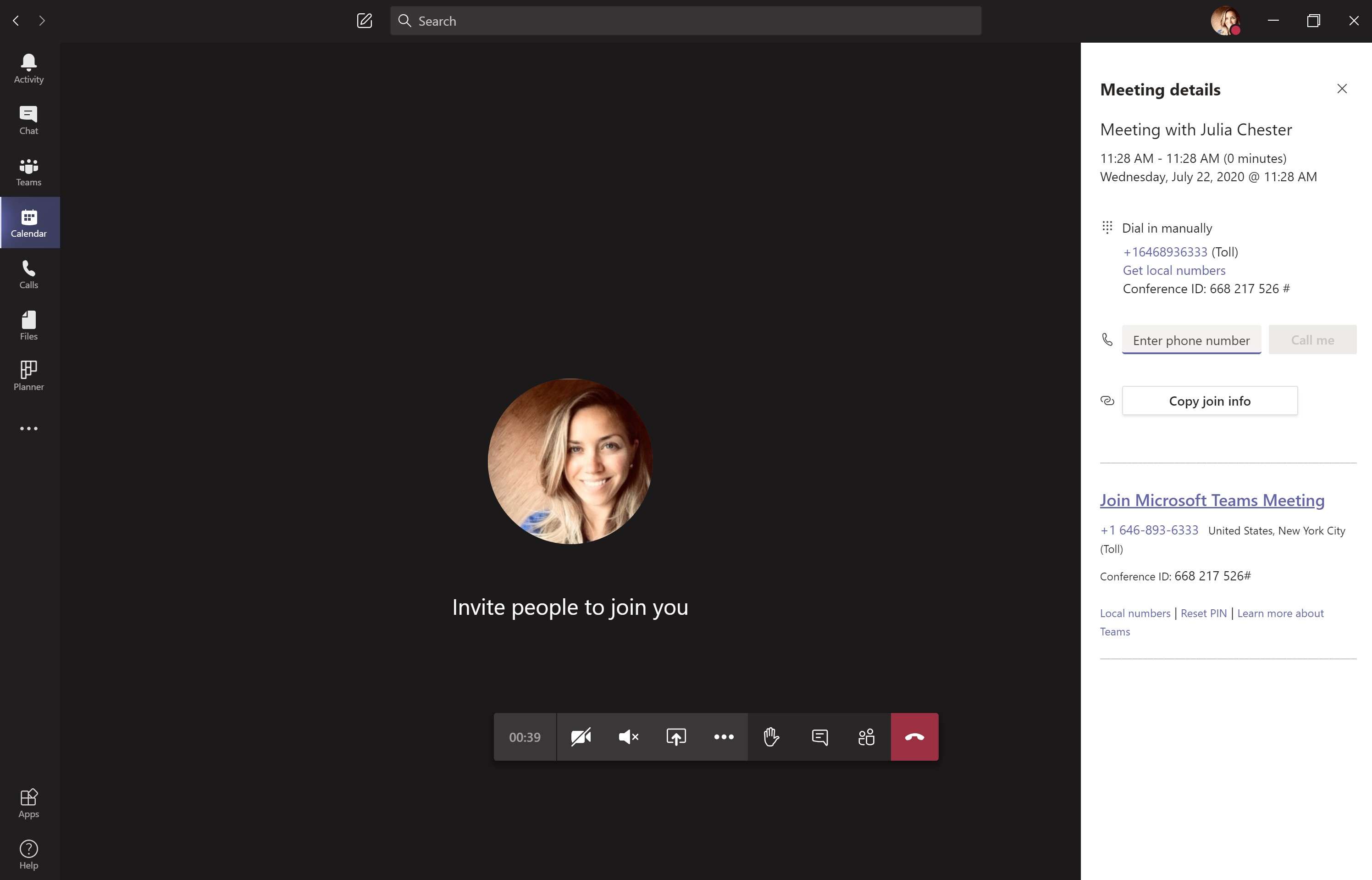Toggle the camera on in call controls
The height and width of the screenshot is (880, 1372).
click(581, 736)
